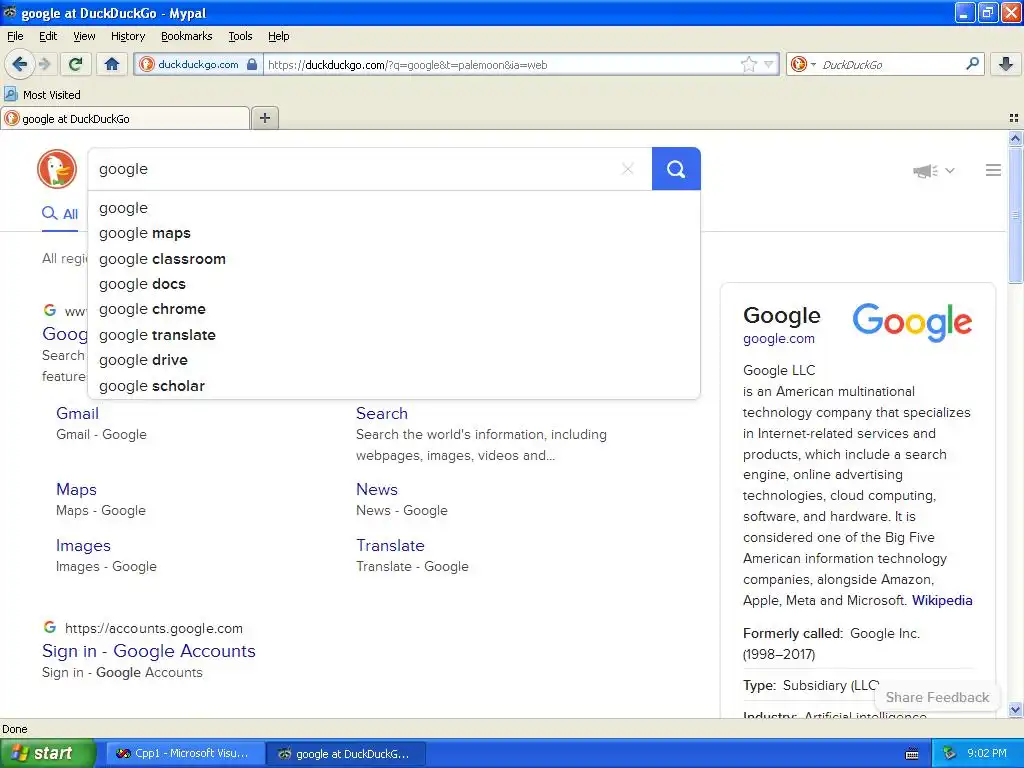Click 'google at DuckDuckG...' taskbar item

click(347, 753)
